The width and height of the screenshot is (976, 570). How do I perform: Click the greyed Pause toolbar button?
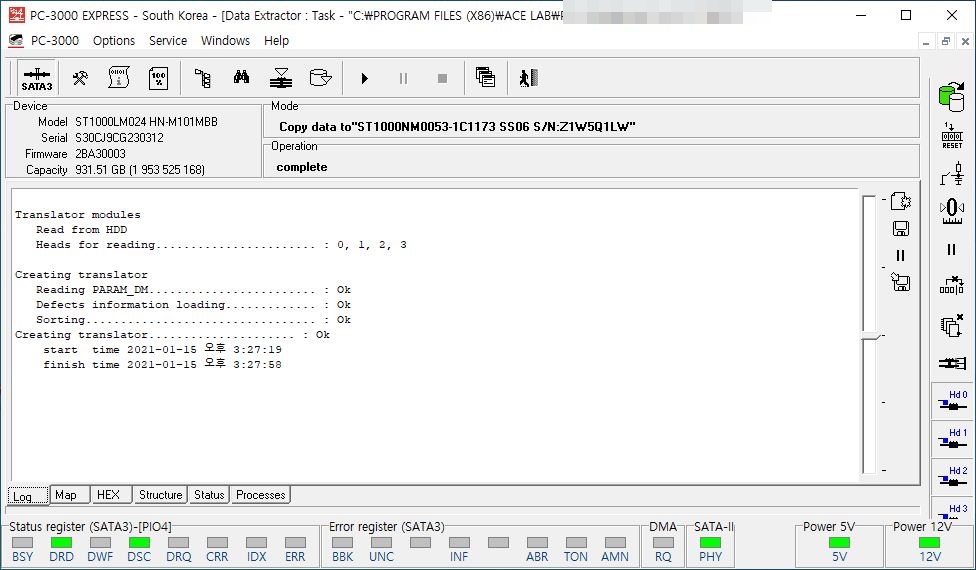(x=403, y=78)
